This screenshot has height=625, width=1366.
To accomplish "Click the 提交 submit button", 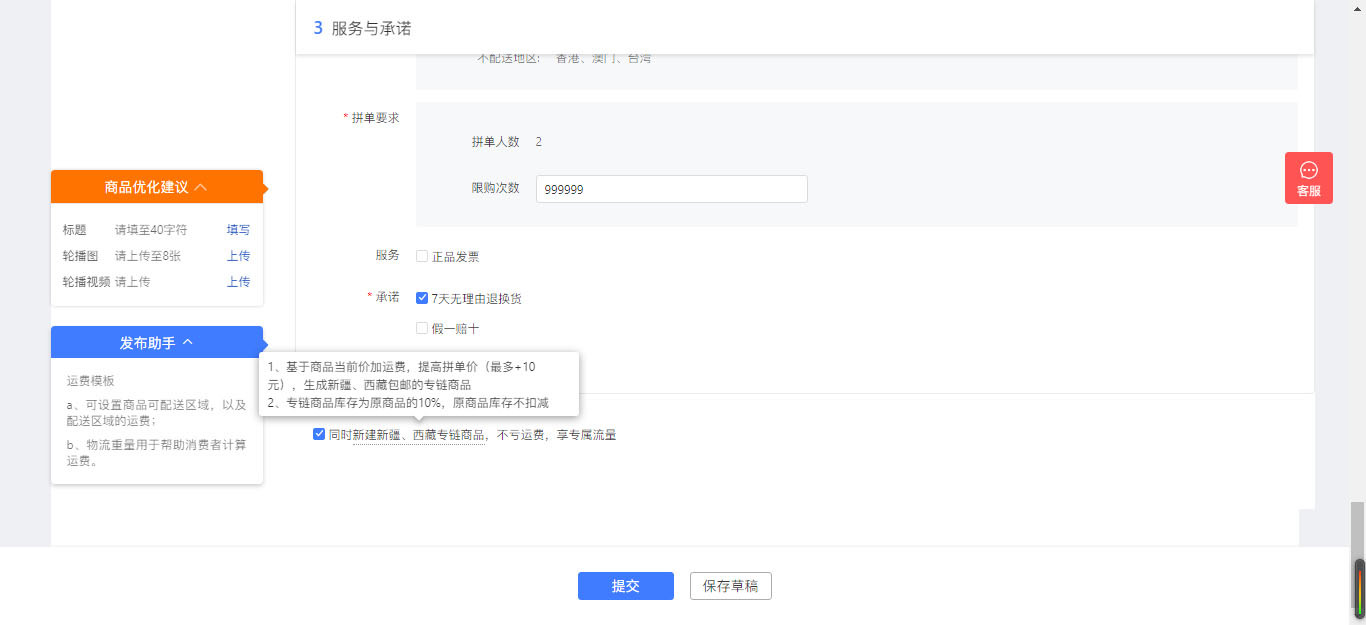I will point(625,586).
